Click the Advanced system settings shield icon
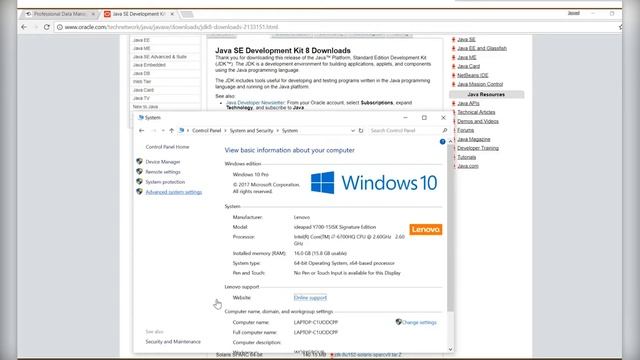 (x=139, y=191)
